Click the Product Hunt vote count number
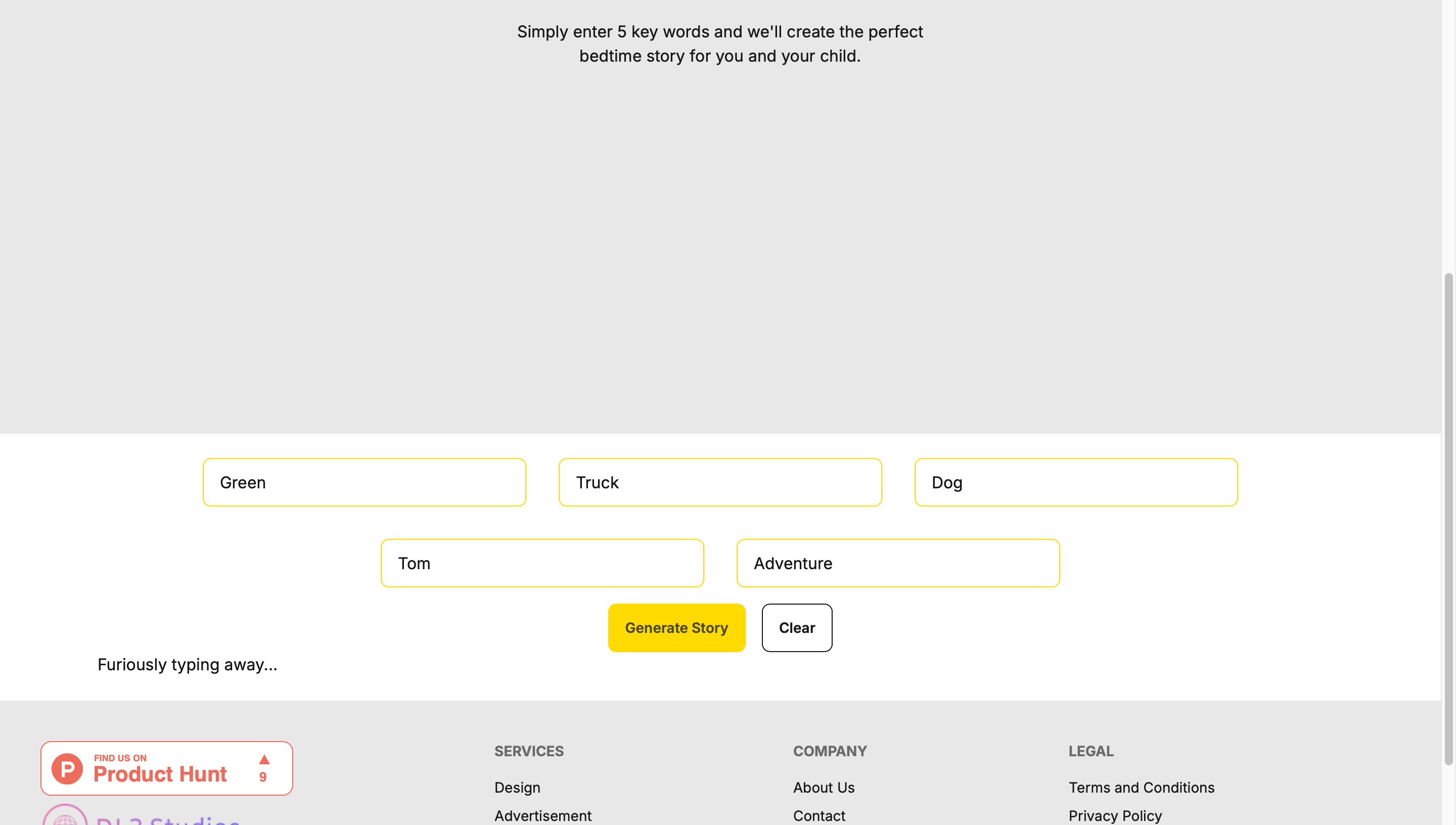 (x=263, y=777)
